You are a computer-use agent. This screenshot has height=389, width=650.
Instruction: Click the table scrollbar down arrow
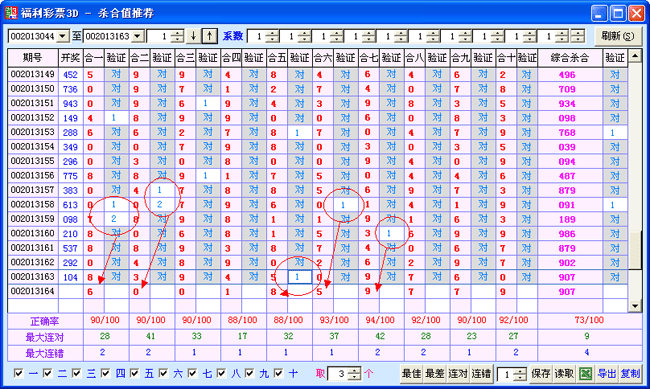[635, 306]
